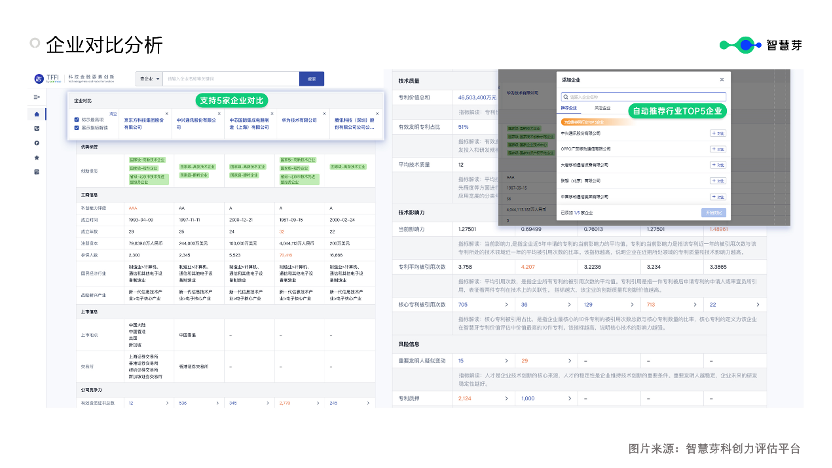This screenshot has height=468, width=832.
Task: Click the star favorites icon in sidebar
Action: (x=37, y=158)
